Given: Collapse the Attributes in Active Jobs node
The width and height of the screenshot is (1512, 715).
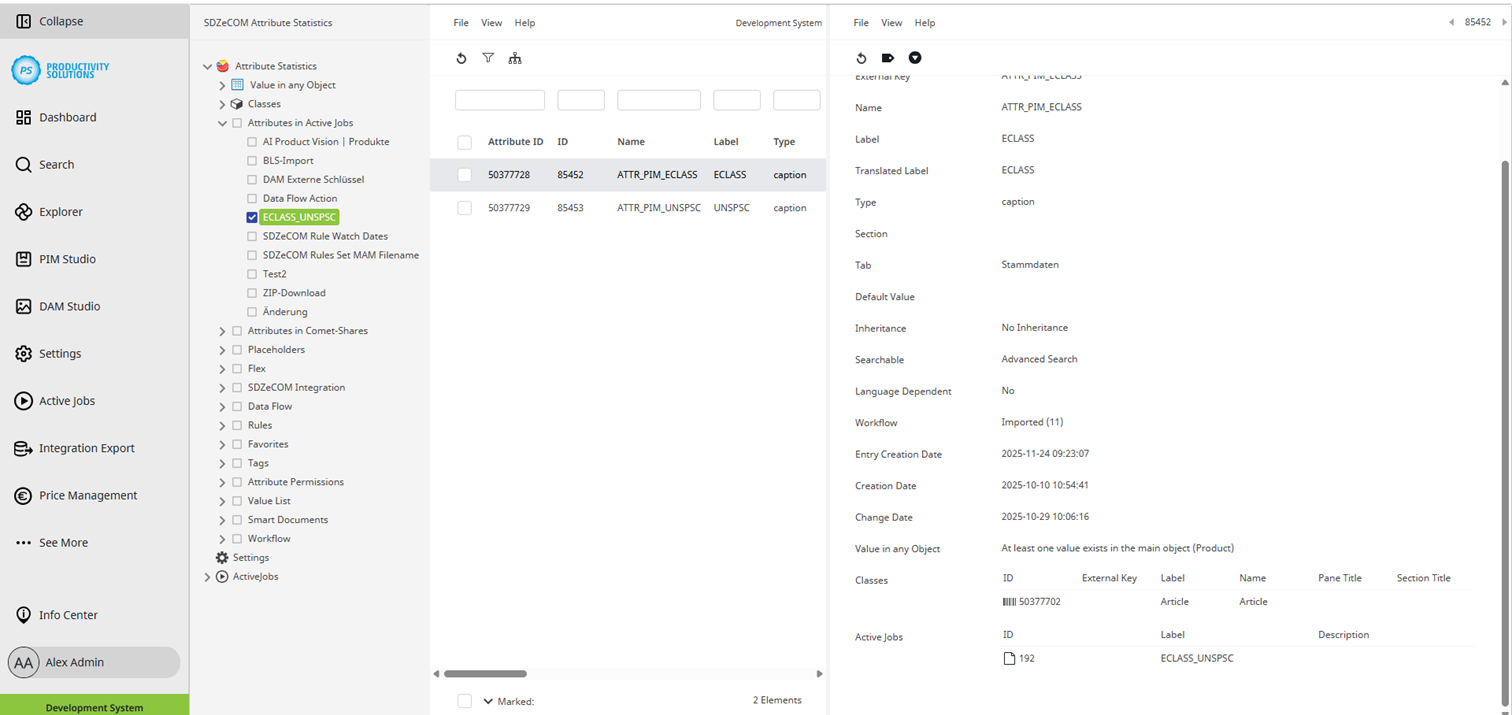Looking at the screenshot, I should tap(222, 122).
